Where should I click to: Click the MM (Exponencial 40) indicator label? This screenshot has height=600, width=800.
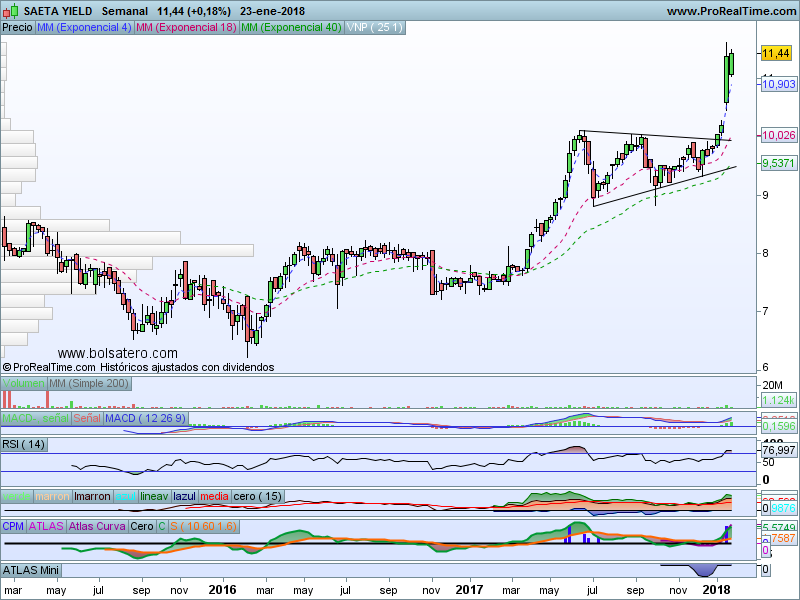pos(291,27)
